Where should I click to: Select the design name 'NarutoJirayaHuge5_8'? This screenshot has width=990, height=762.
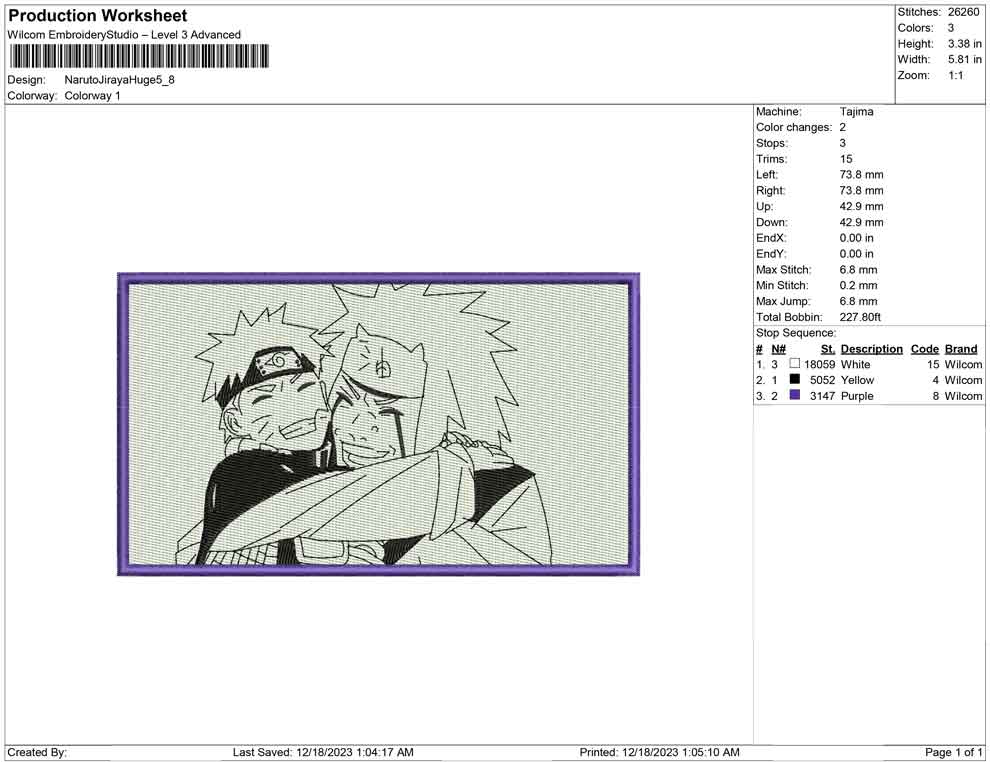tap(119, 80)
